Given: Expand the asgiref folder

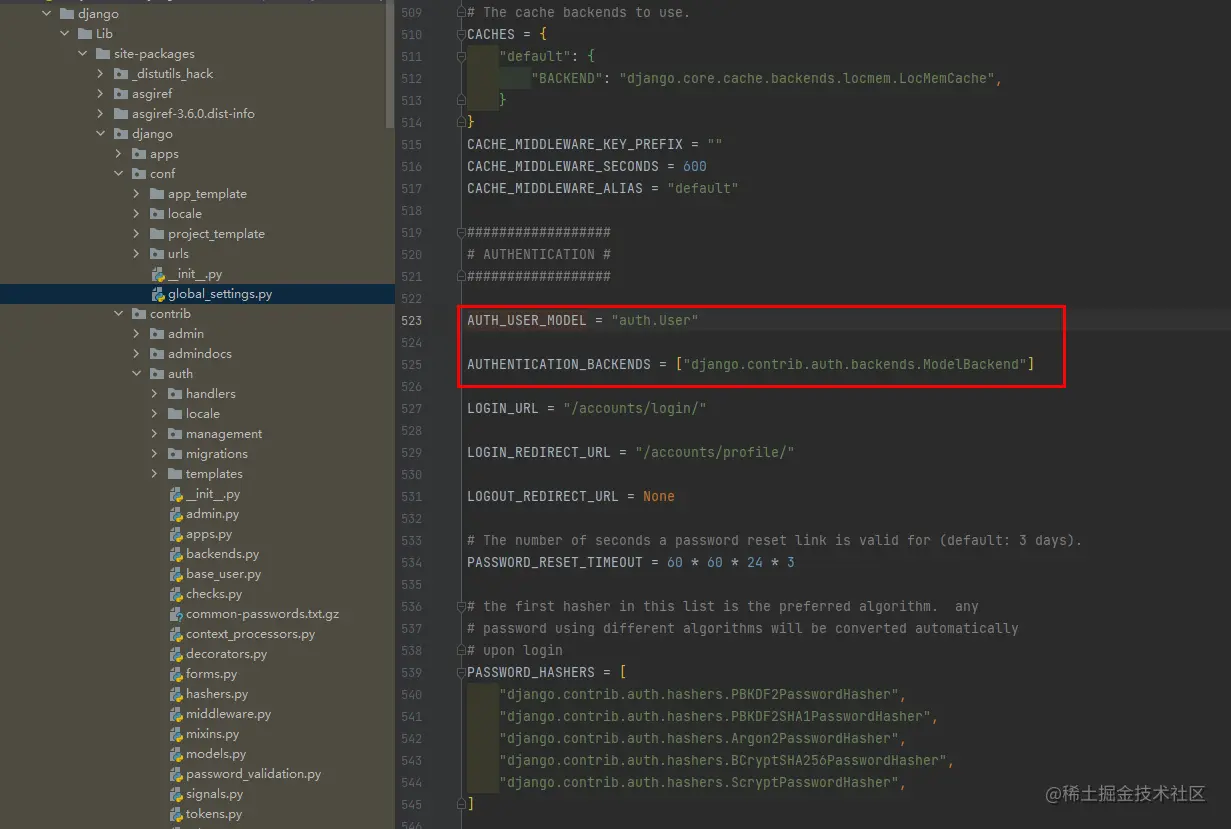Looking at the screenshot, I should point(101,94).
